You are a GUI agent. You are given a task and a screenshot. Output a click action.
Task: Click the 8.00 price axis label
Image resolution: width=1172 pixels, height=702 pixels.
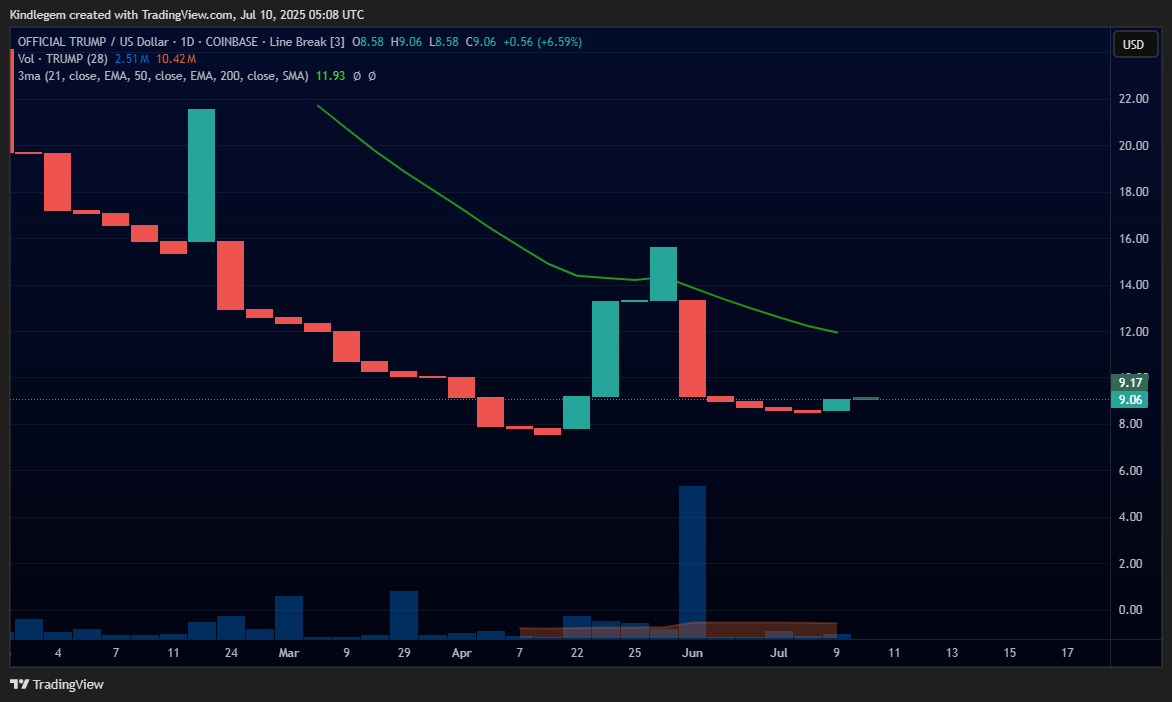coord(1130,424)
